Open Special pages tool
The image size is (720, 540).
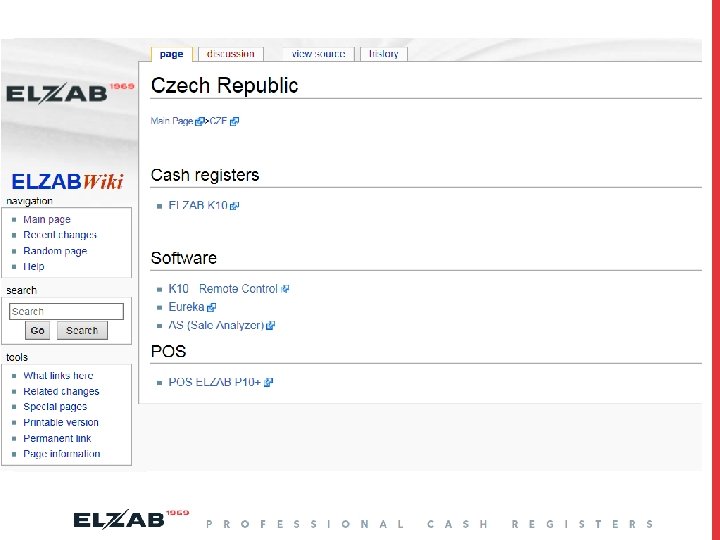[55, 407]
